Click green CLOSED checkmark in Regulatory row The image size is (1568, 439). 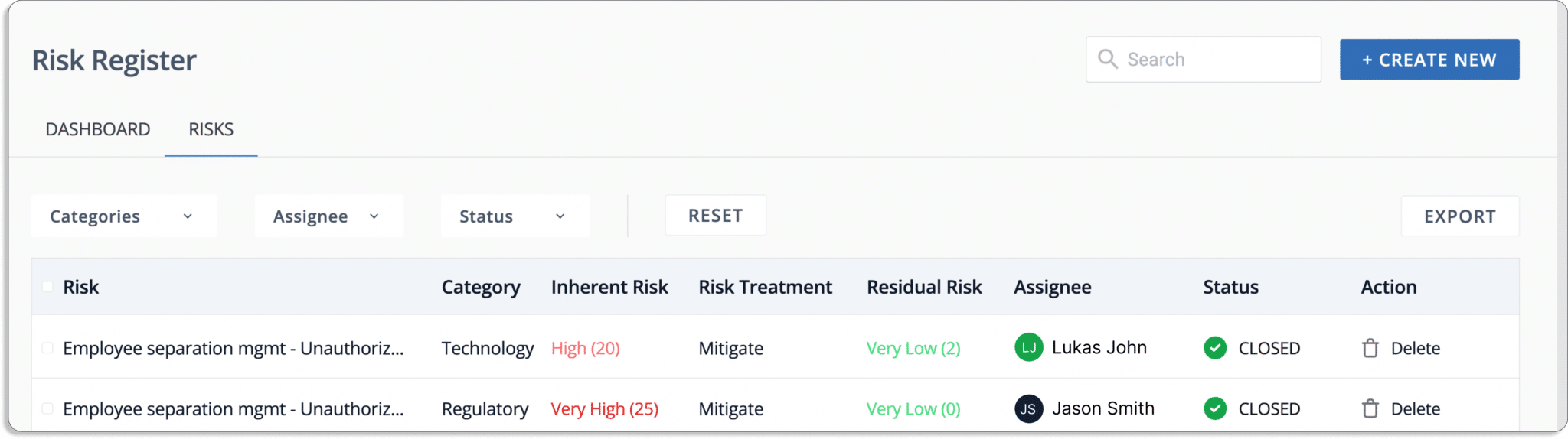(1215, 408)
